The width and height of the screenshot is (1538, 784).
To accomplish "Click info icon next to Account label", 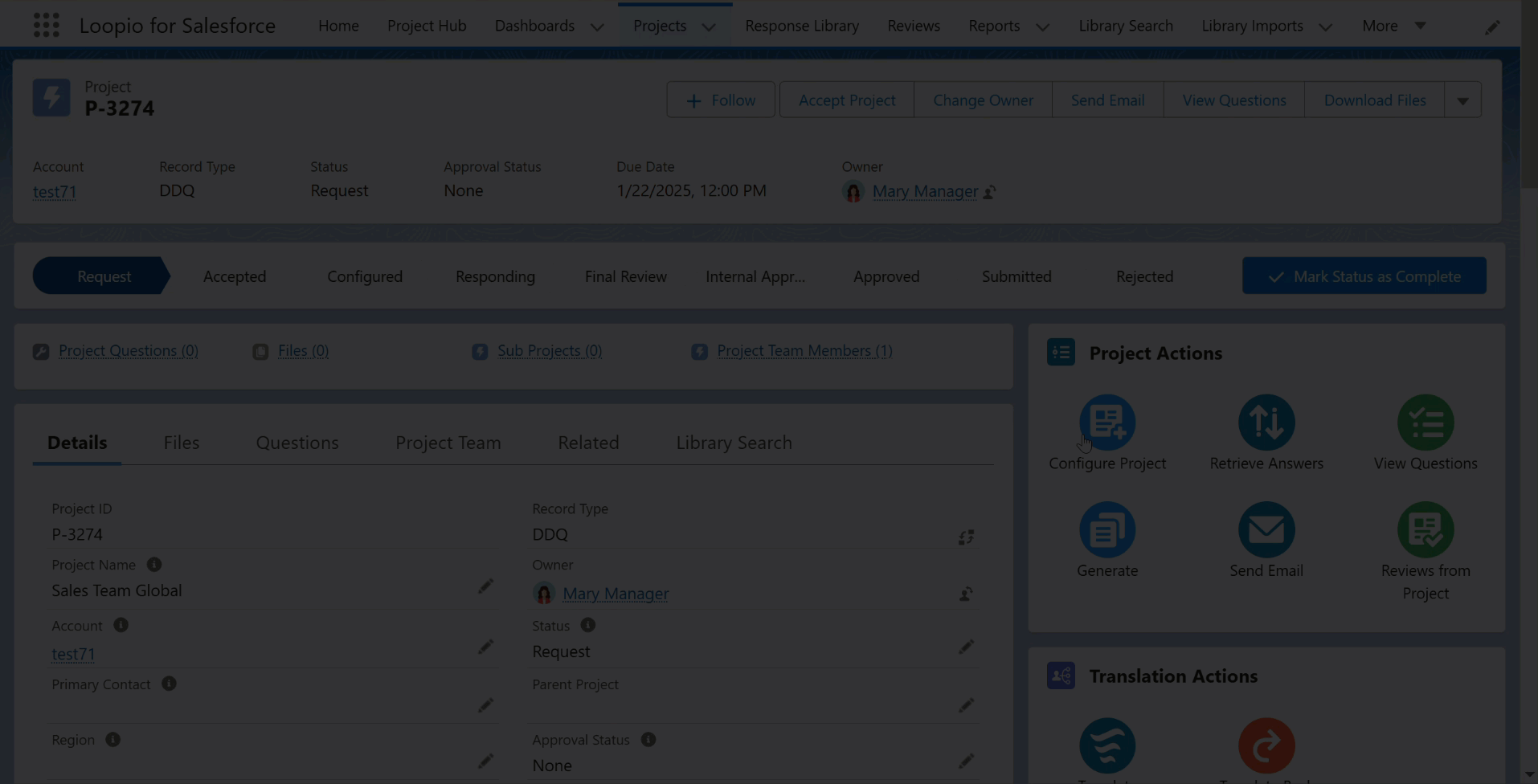I will (121, 625).
